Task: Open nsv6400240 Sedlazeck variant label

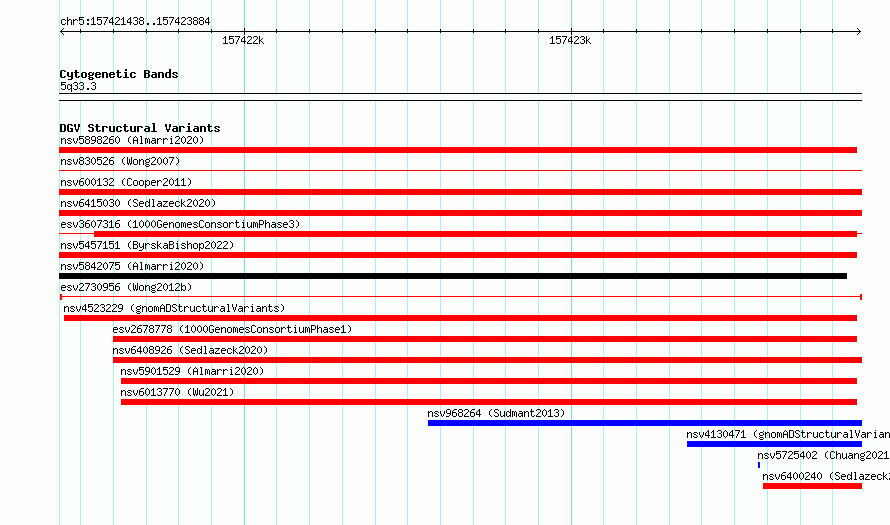Action: (x=826, y=476)
